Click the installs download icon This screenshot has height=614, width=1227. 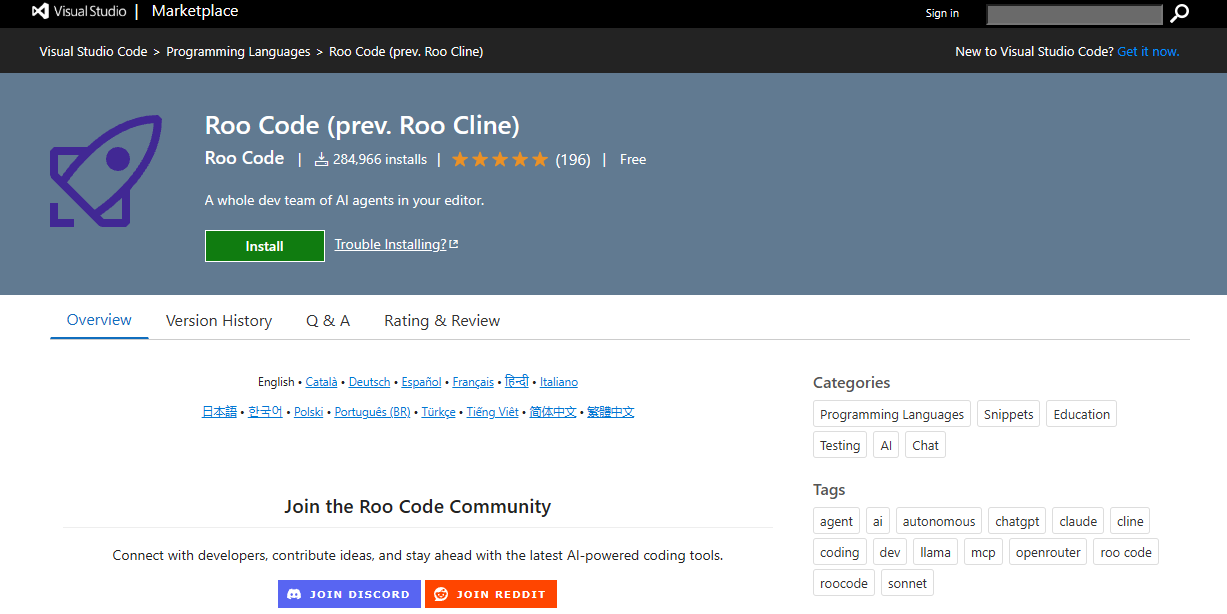pyautogui.click(x=321, y=160)
